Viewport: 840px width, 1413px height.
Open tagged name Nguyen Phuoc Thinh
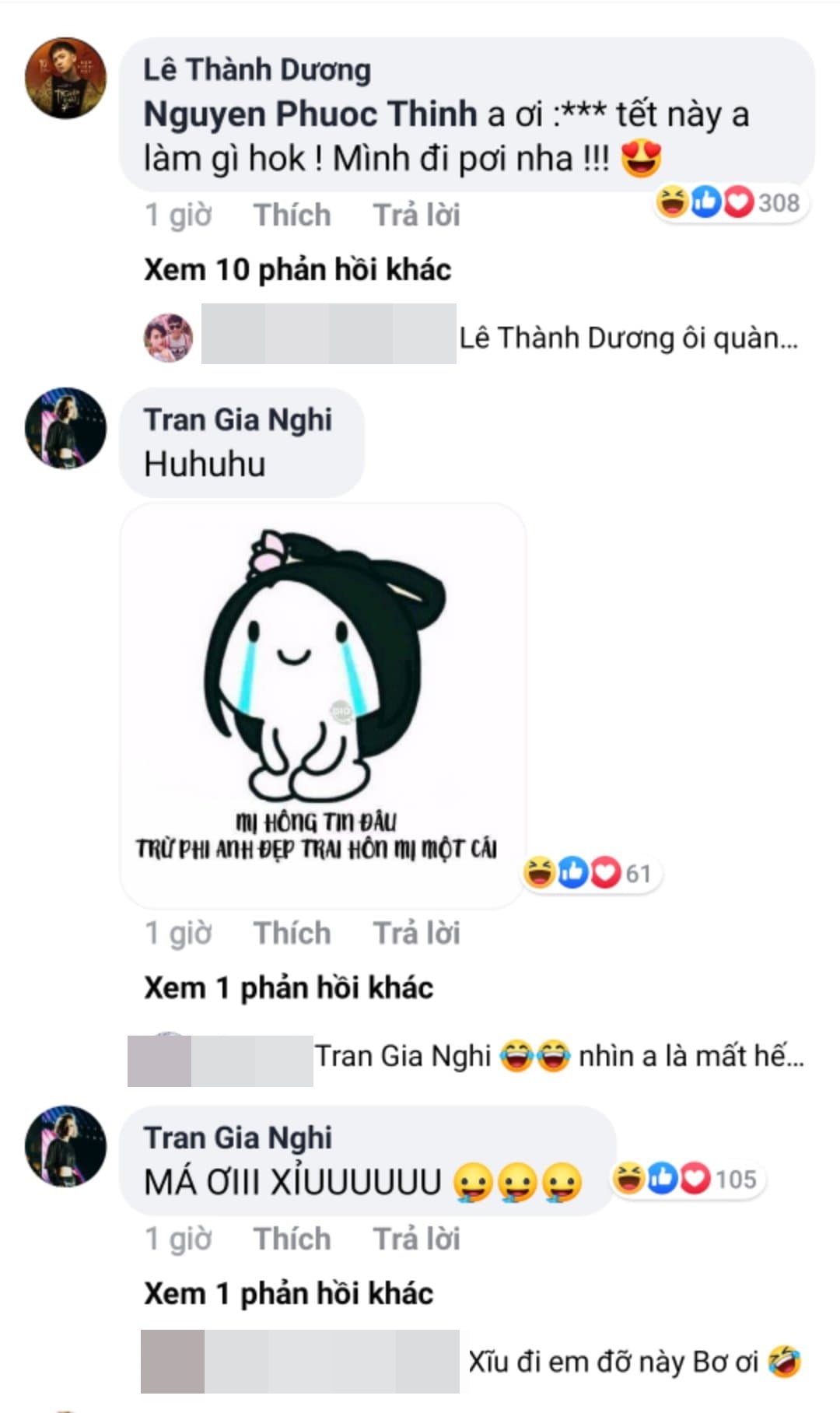coord(310,114)
